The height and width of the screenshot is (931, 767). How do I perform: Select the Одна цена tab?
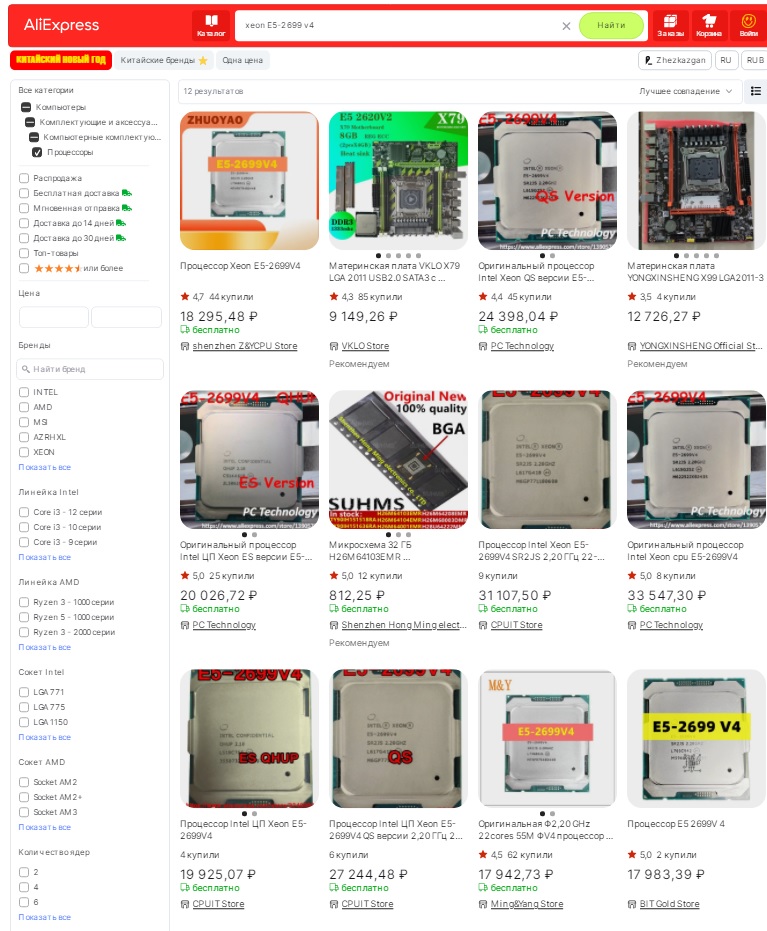(x=242, y=60)
